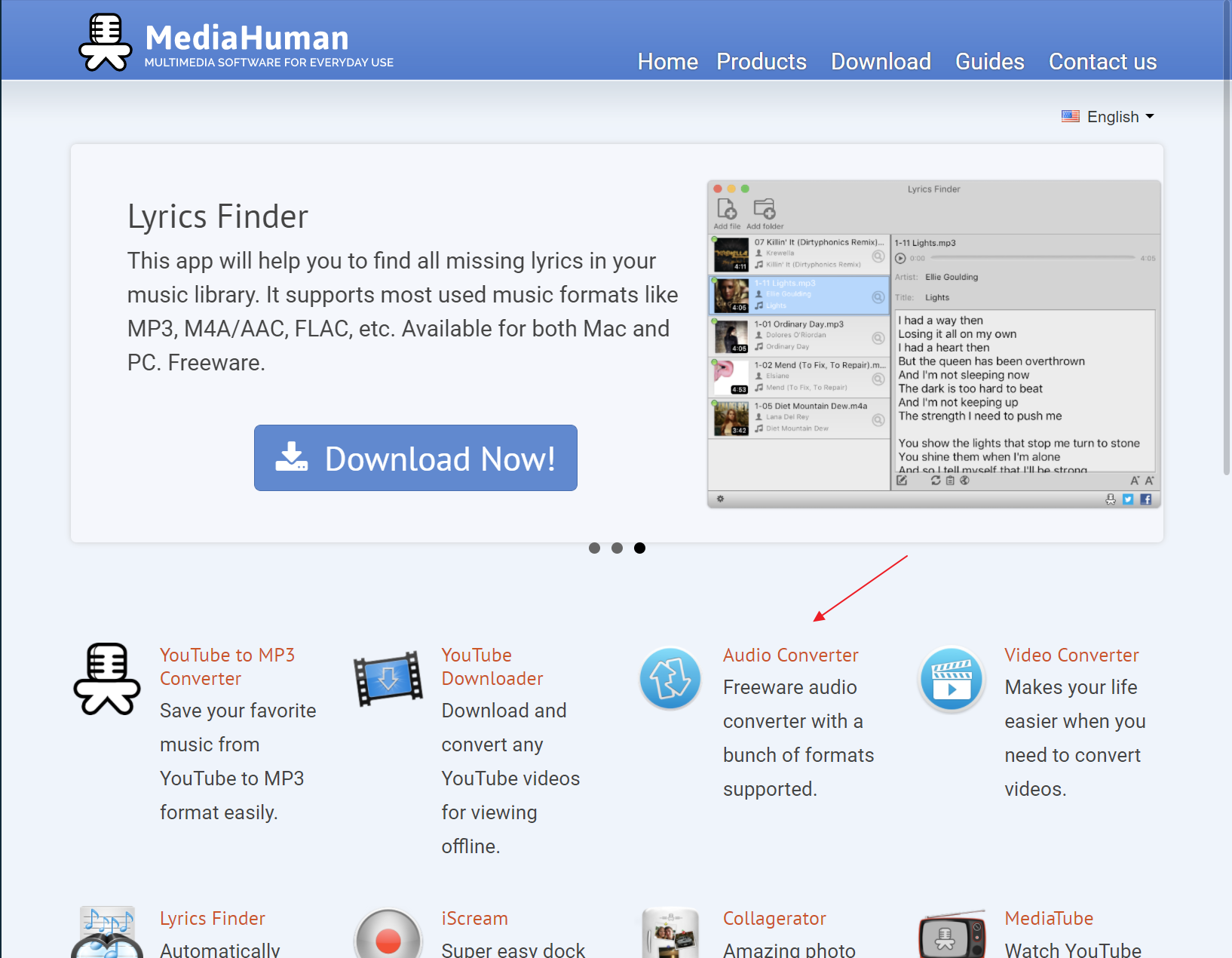Viewport: 1232px width, 958px height.
Task: Open the Lyrics Finder product link
Action: coord(213,919)
